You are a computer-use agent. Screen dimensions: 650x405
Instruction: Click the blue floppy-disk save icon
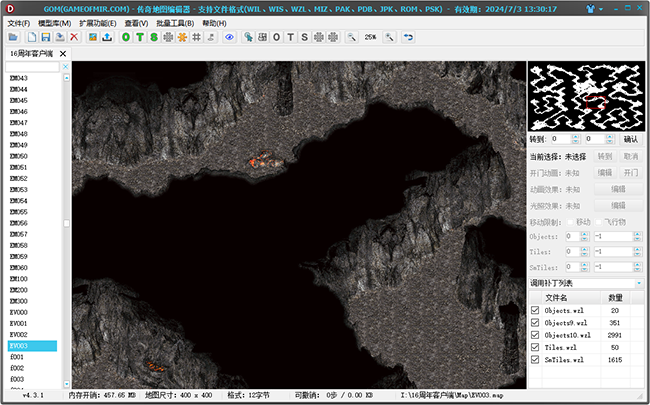pyautogui.click(x=45, y=37)
